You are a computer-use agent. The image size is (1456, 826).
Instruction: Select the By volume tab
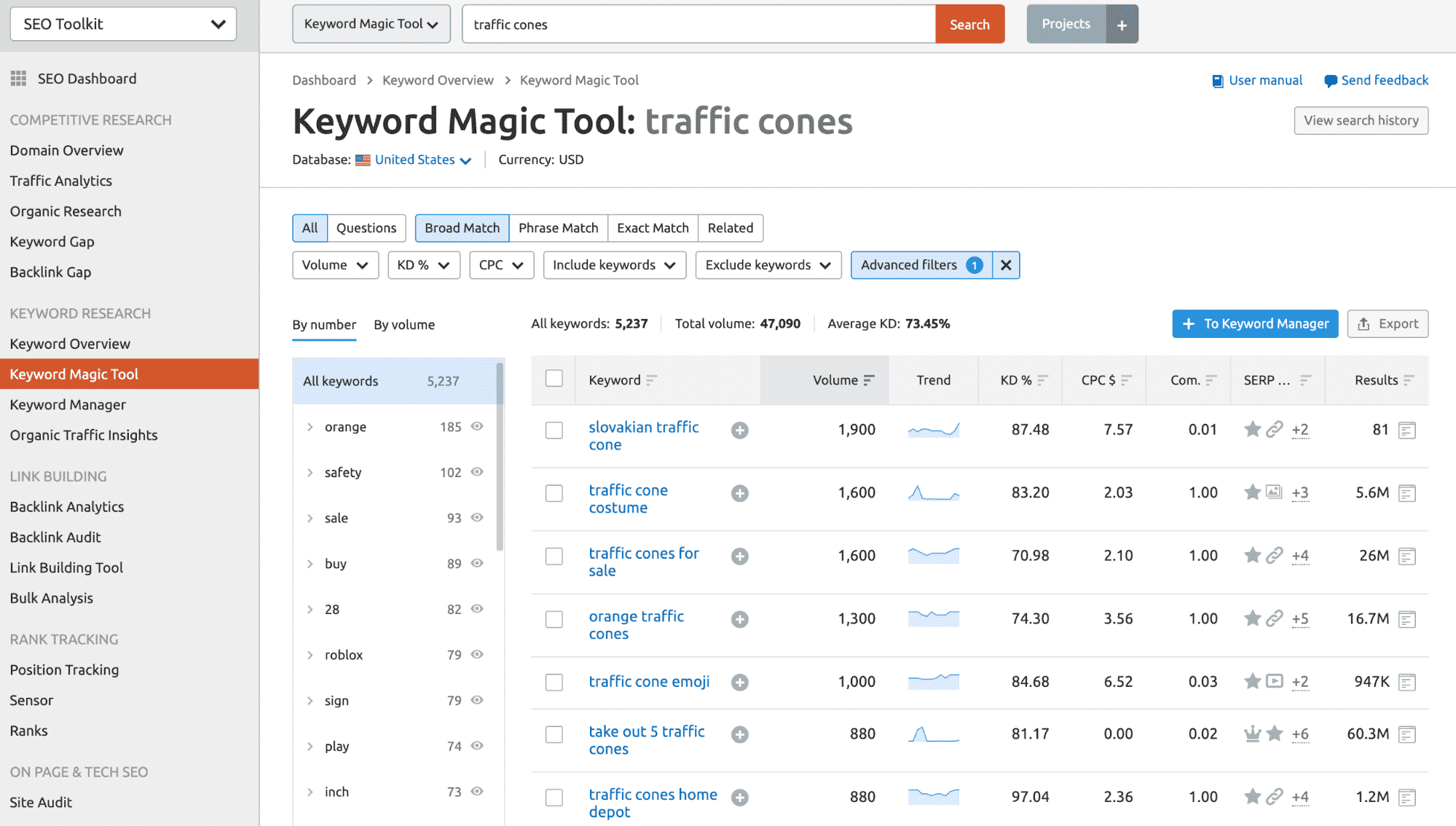pyautogui.click(x=404, y=325)
